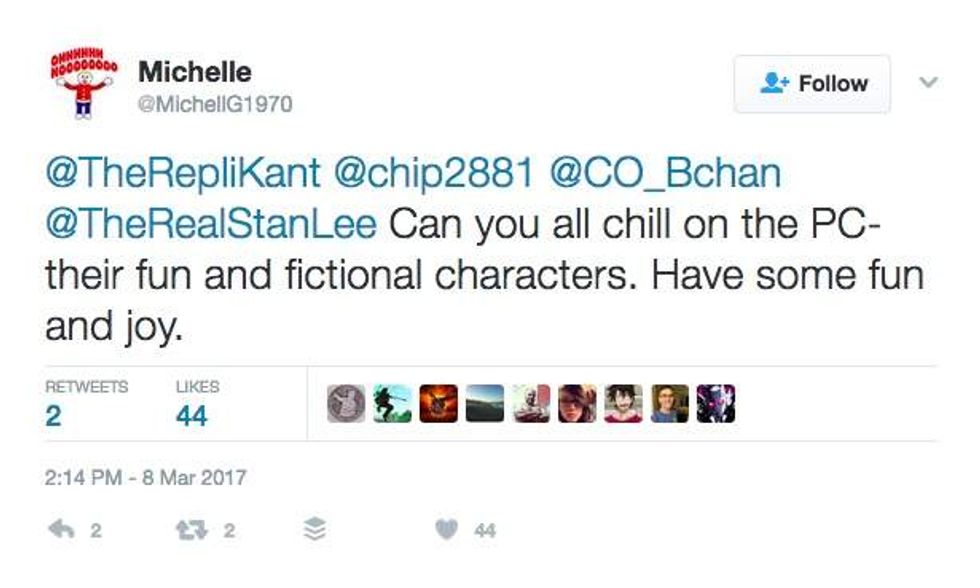The image size is (980, 588).
Task: Open the @chip2881 mention
Action: [434, 174]
